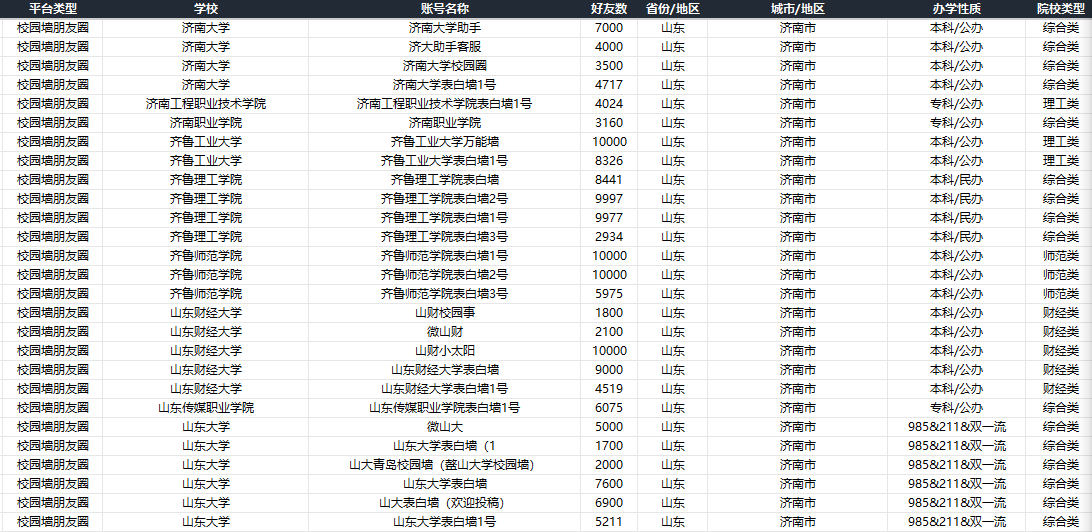
Task: Click the friend count cell showing 7000
Action: click(608, 28)
